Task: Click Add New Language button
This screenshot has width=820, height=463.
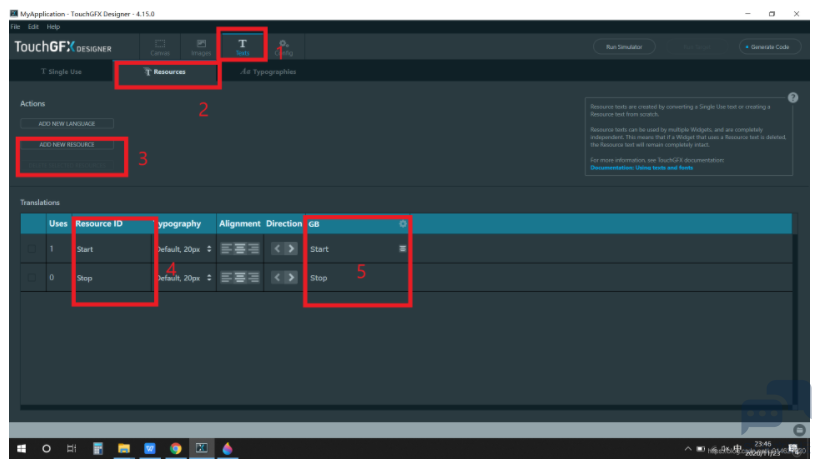Action: tap(67, 123)
